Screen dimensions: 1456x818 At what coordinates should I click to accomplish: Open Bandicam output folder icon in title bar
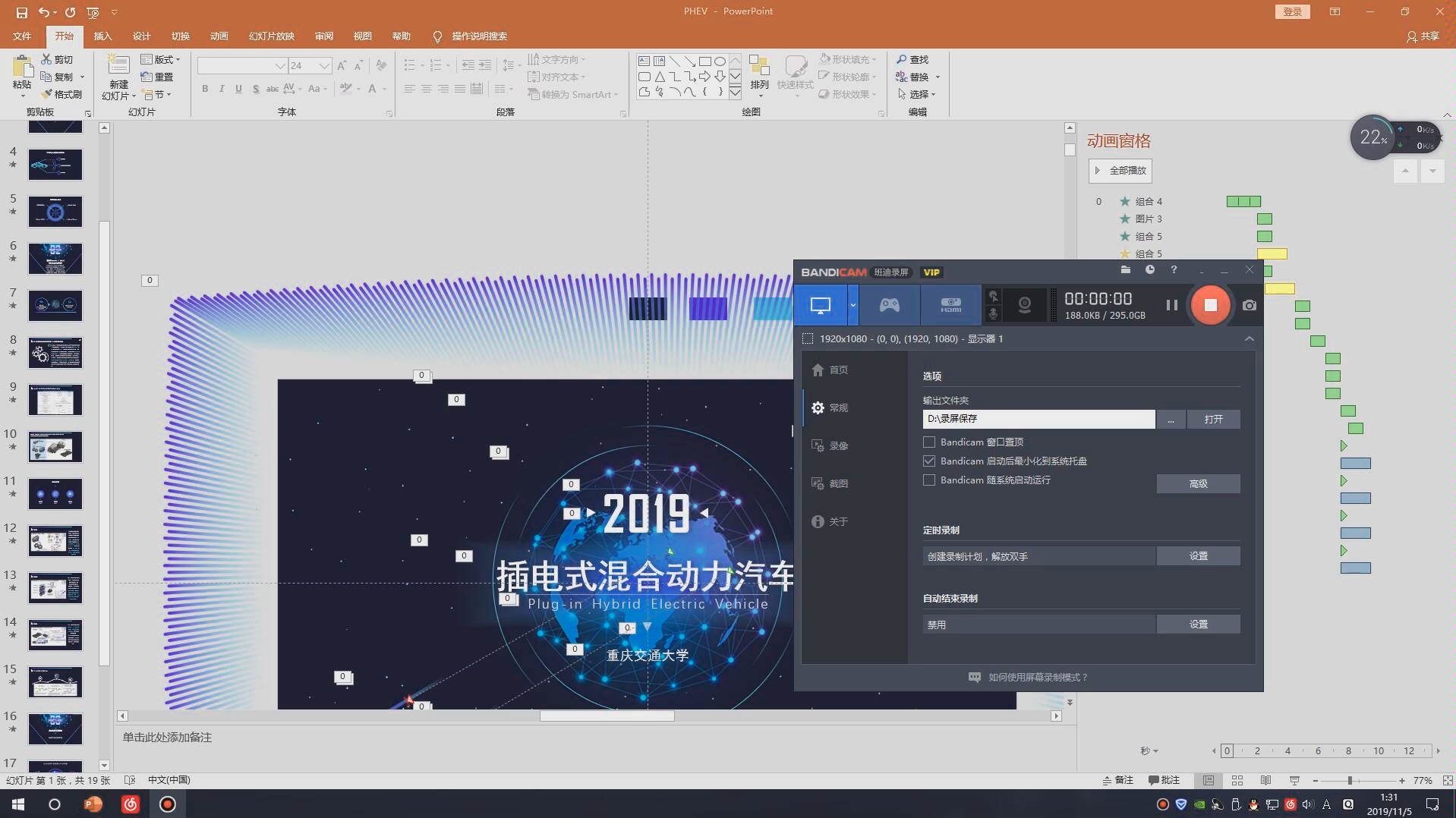point(1126,270)
